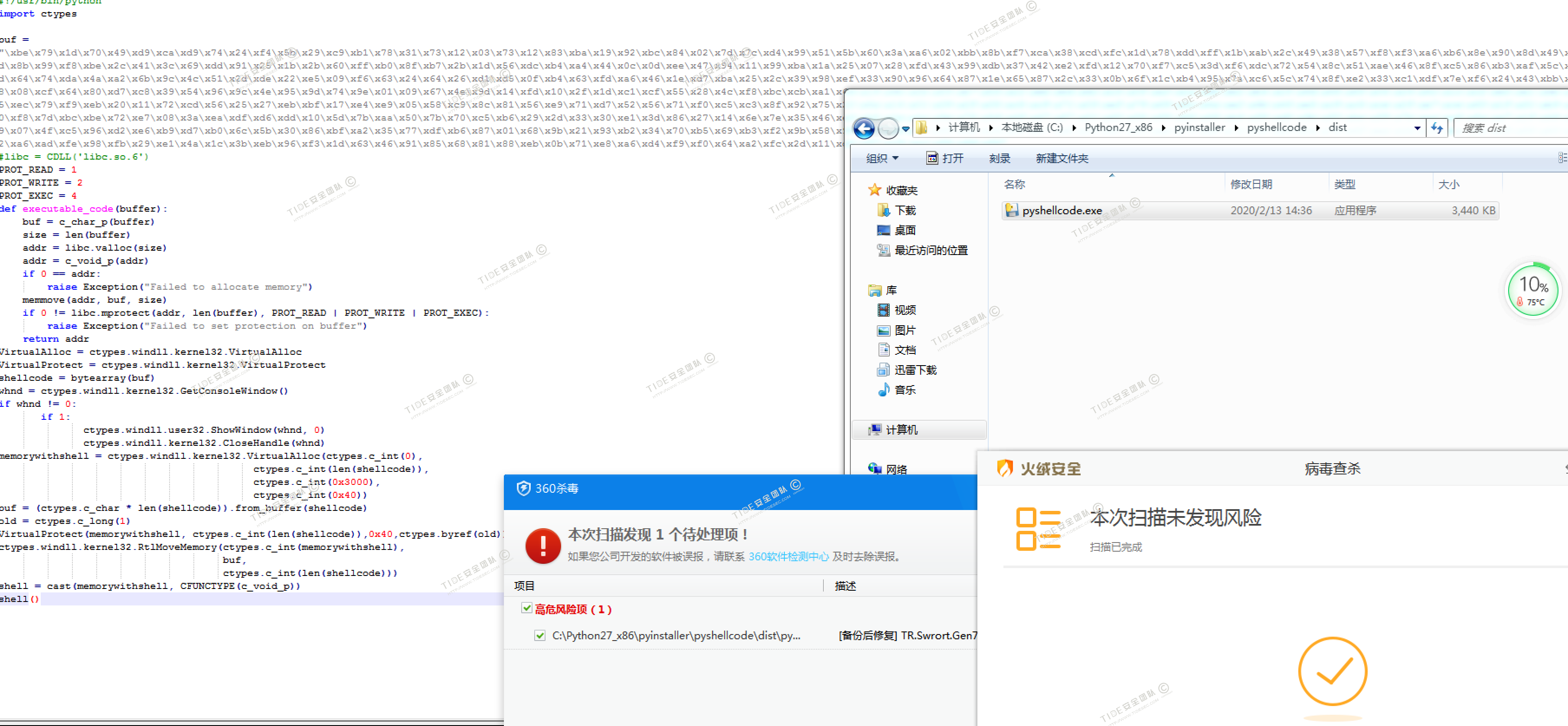Click the 刻录 toolbar item
This screenshot has width=1568, height=726.
[999, 158]
